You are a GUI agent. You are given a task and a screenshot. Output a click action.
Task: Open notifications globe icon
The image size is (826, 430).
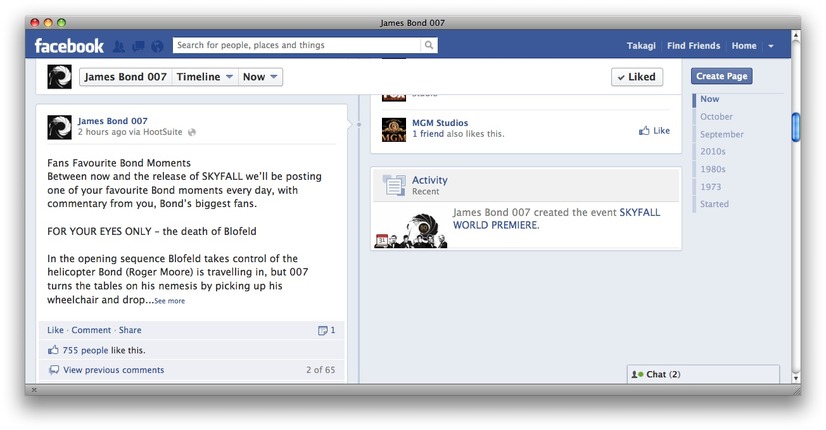157,46
